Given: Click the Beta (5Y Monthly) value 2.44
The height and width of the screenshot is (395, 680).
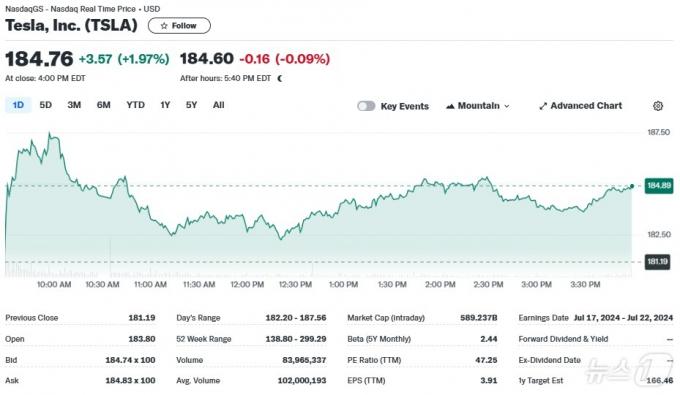Looking at the screenshot, I should 489,339.
